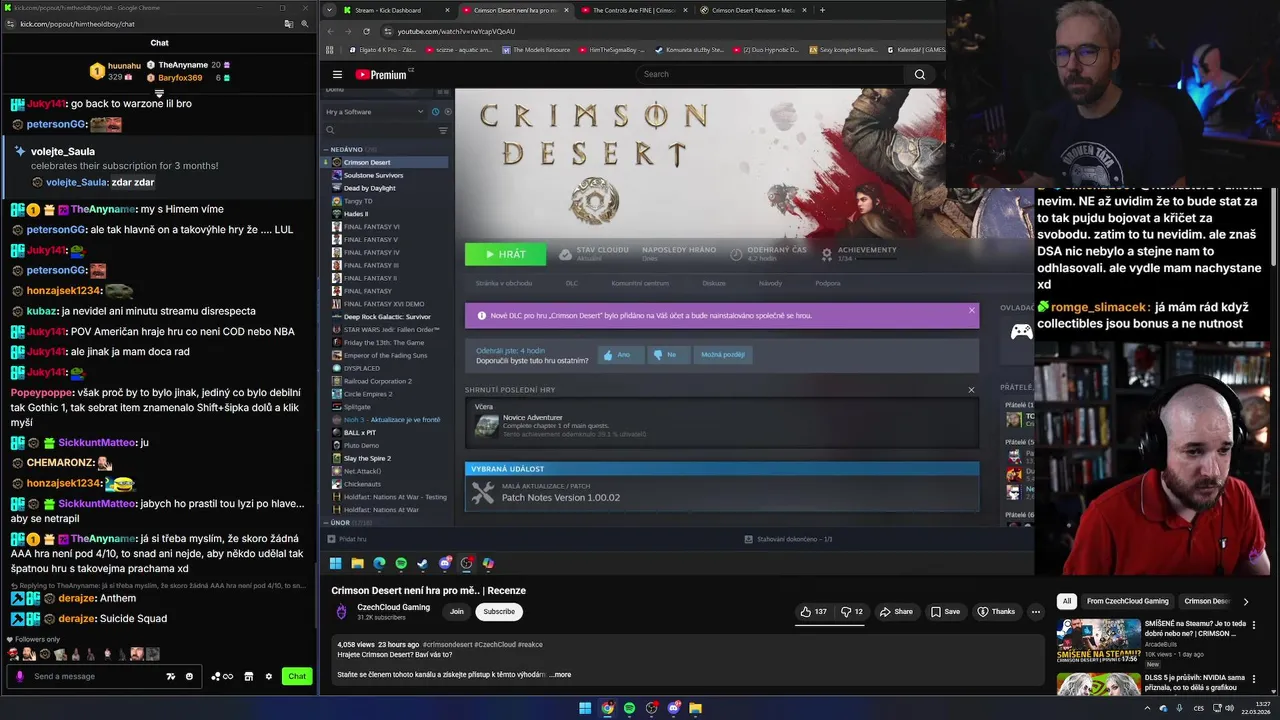Close the Shrnutí poslední hry section
This screenshot has height=720, width=1280.
[971, 390]
